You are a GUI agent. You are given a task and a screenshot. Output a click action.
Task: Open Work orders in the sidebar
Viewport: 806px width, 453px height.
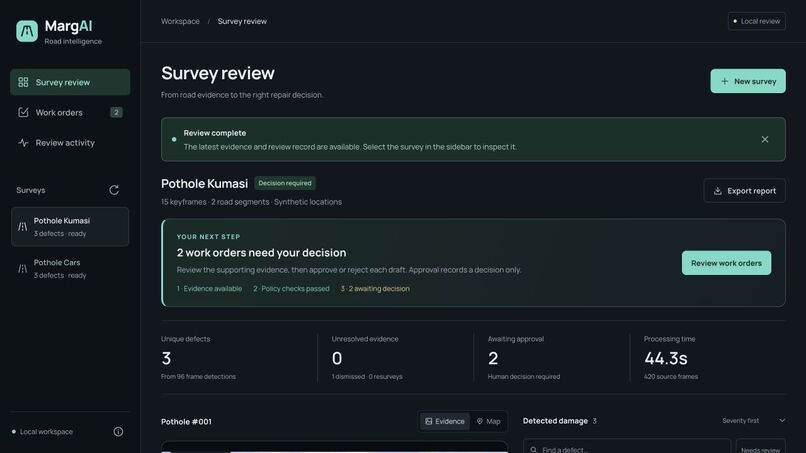70,113
